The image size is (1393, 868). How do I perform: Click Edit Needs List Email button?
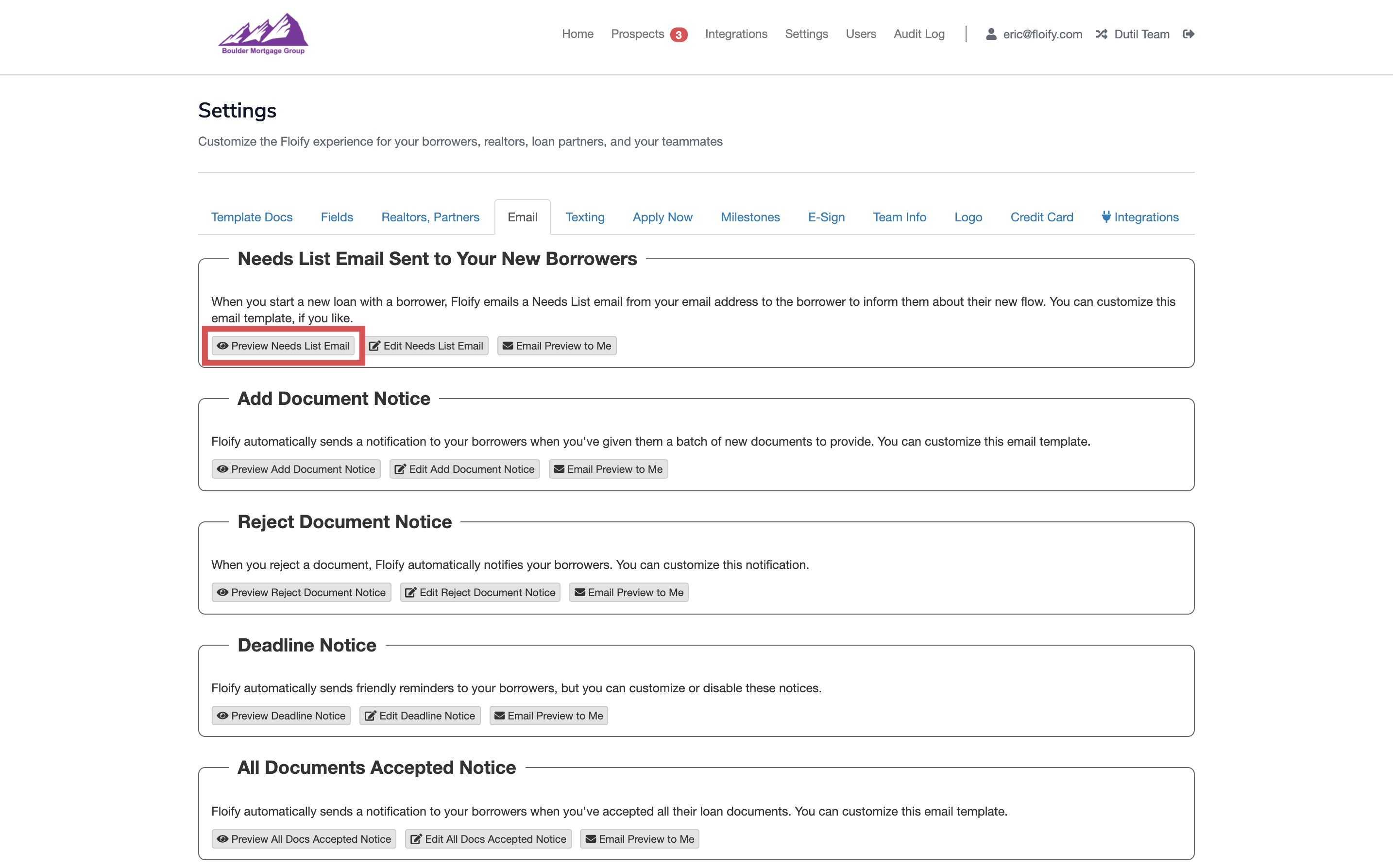[x=426, y=346]
